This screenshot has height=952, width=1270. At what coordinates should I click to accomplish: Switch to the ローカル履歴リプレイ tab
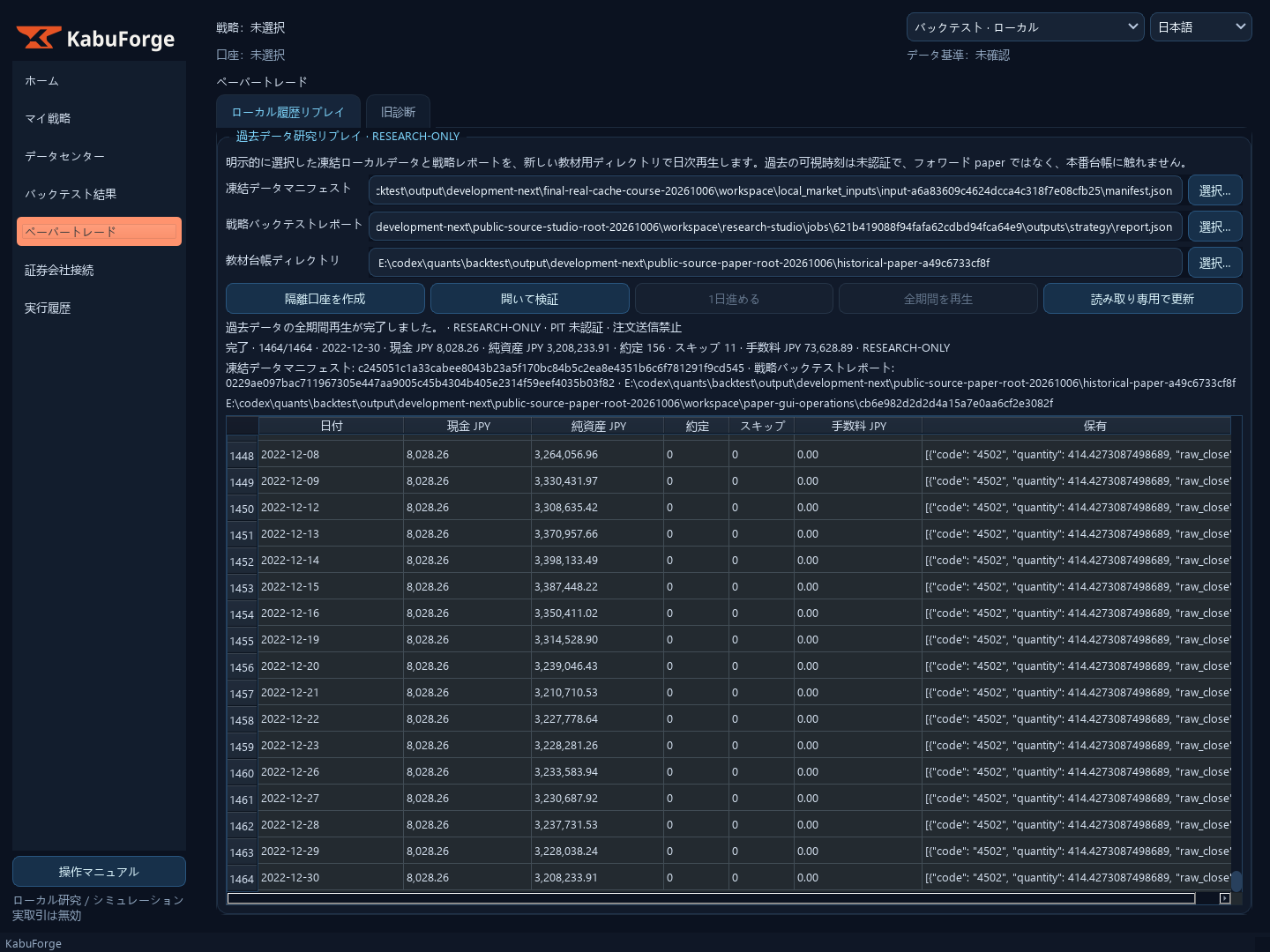pos(288,112)
